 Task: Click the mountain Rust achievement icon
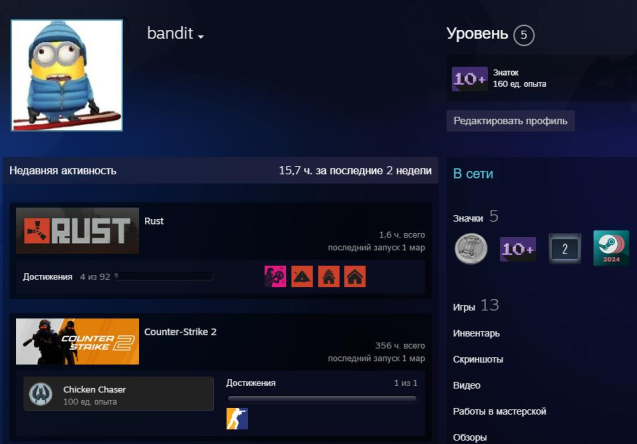pyautogui.click(x=302, y=277)
